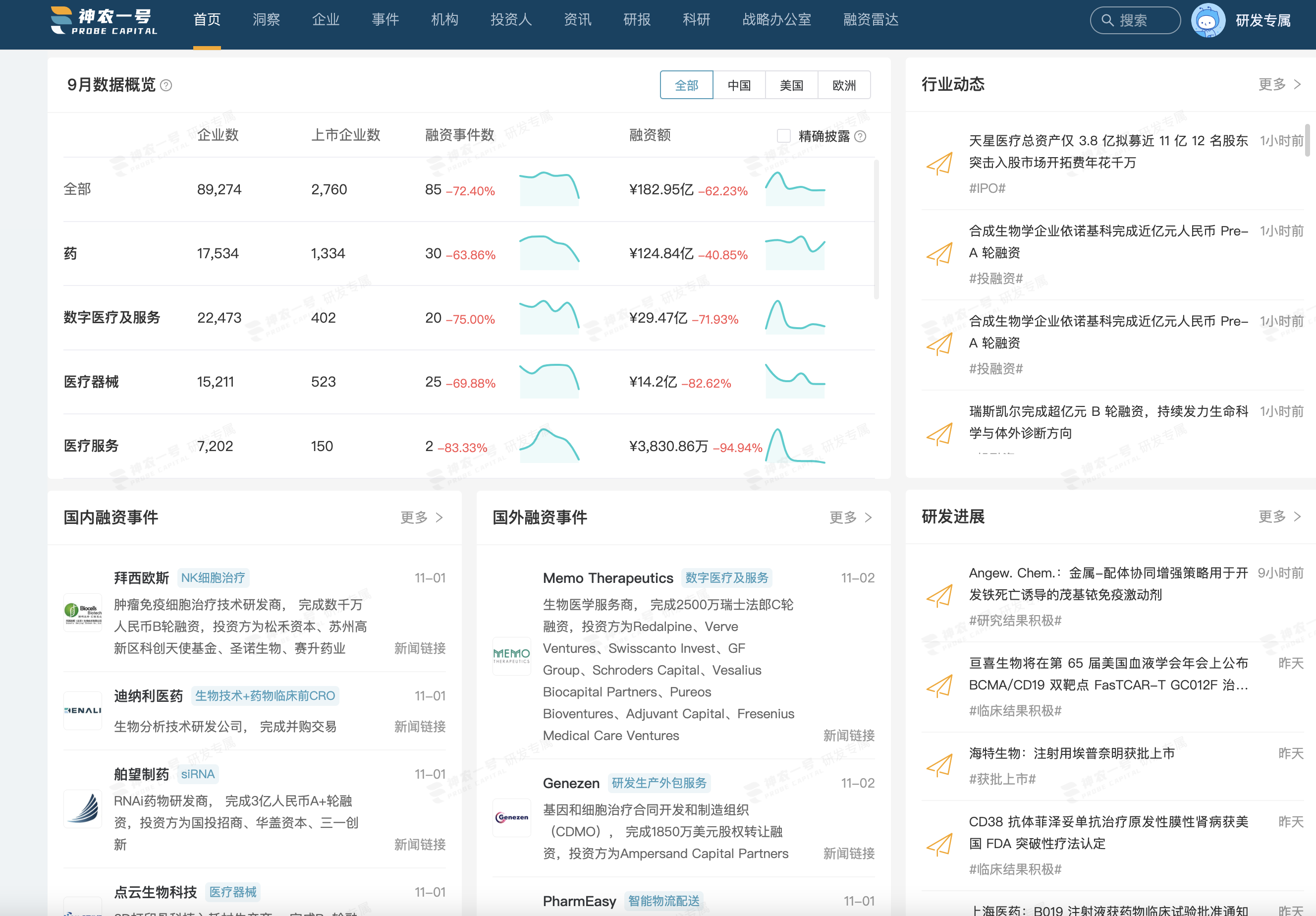
Task: Open the 洞察 menu
Action: [x=267, y=20]
